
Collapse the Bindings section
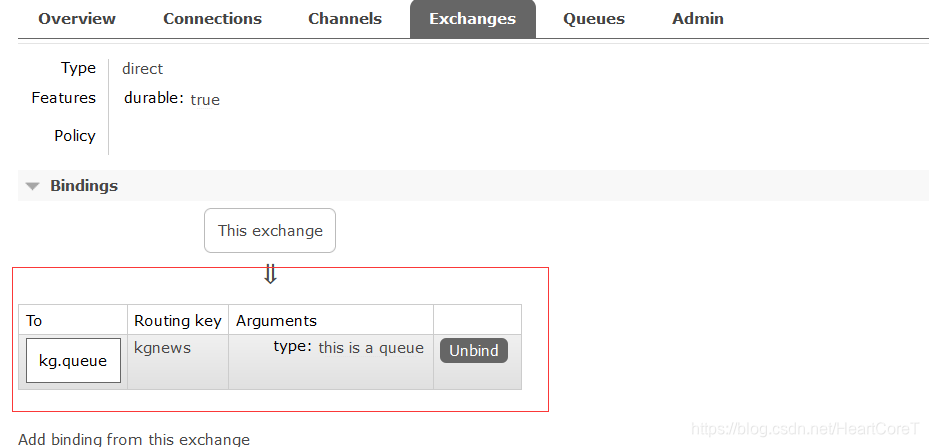pyautogui.click(x=84, y=186)
